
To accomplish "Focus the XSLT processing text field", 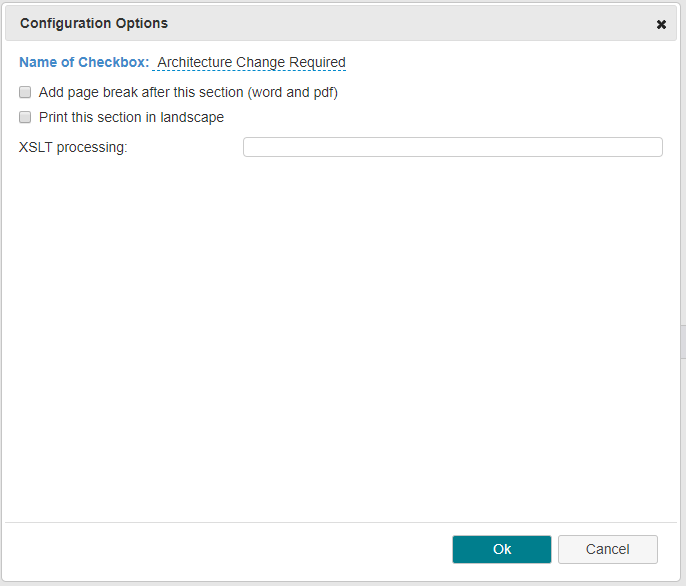I will tap(453, 147).
